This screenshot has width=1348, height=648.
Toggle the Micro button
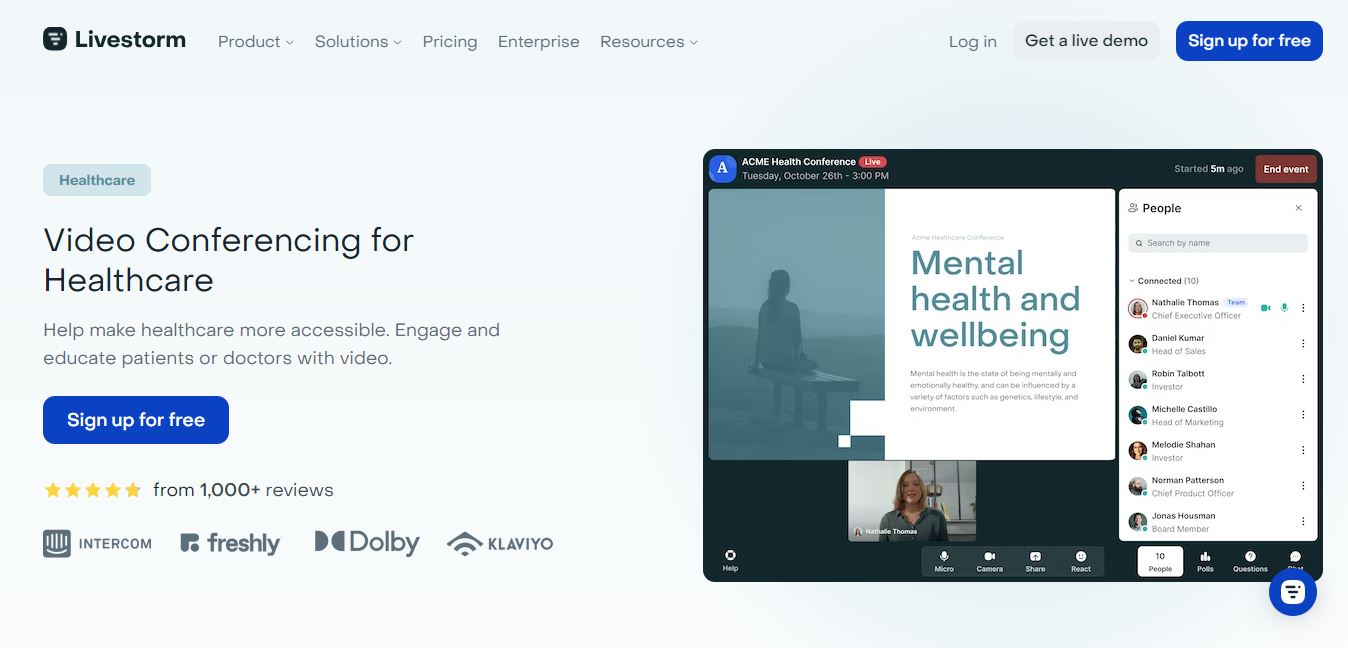tap(944, 561)
